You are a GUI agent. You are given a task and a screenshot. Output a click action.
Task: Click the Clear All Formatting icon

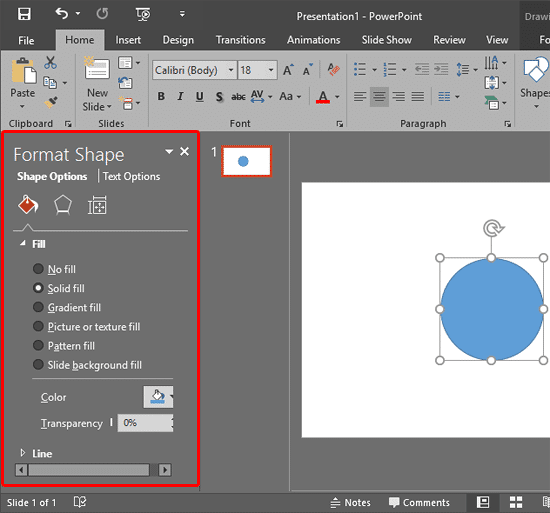333,69
